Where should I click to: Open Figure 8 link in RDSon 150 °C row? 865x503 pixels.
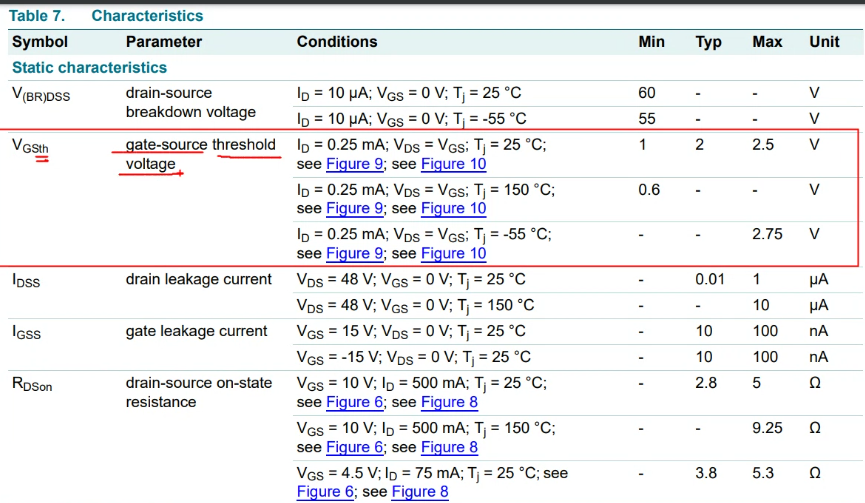tap(449, 447)
